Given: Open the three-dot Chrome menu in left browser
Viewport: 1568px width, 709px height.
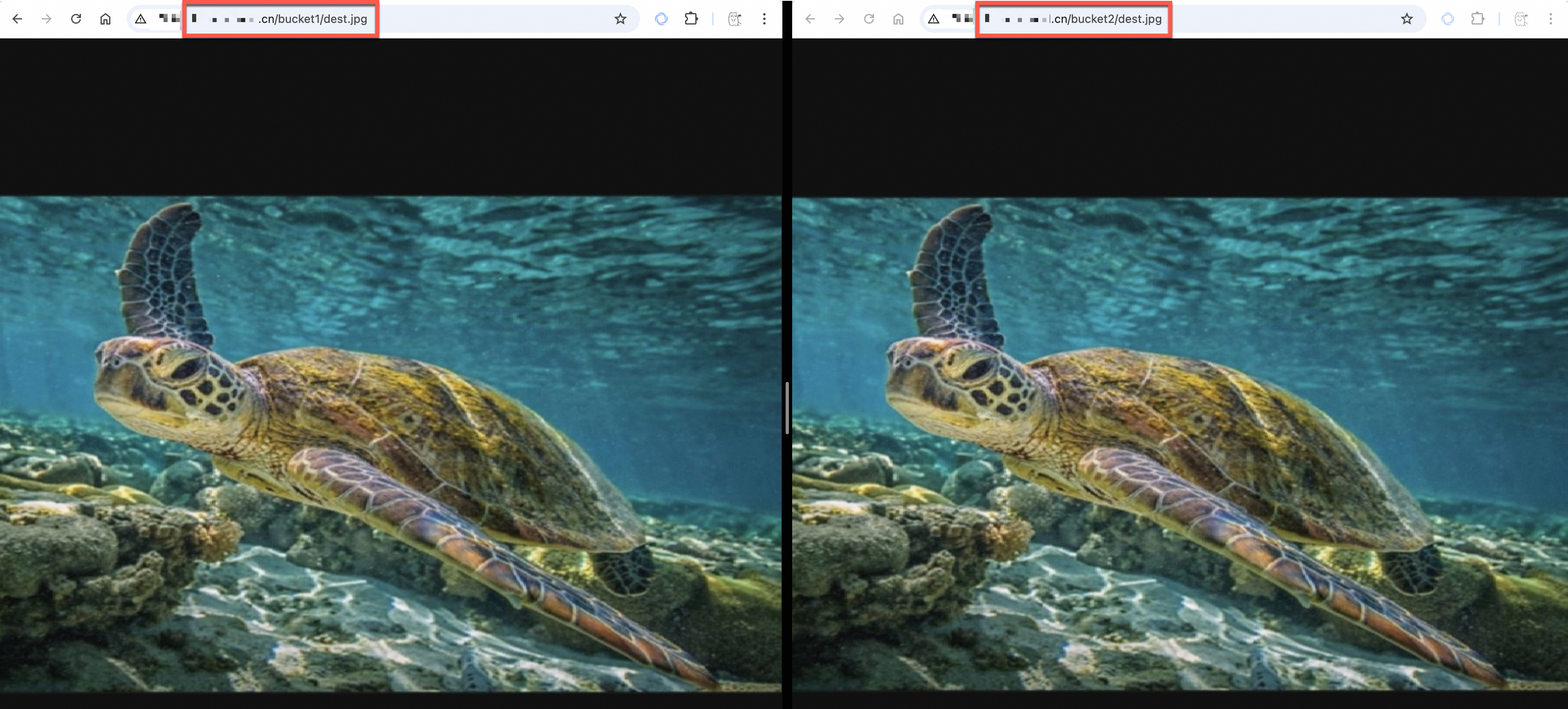Looking at the screenshot, I should click(x=764, y=19).
